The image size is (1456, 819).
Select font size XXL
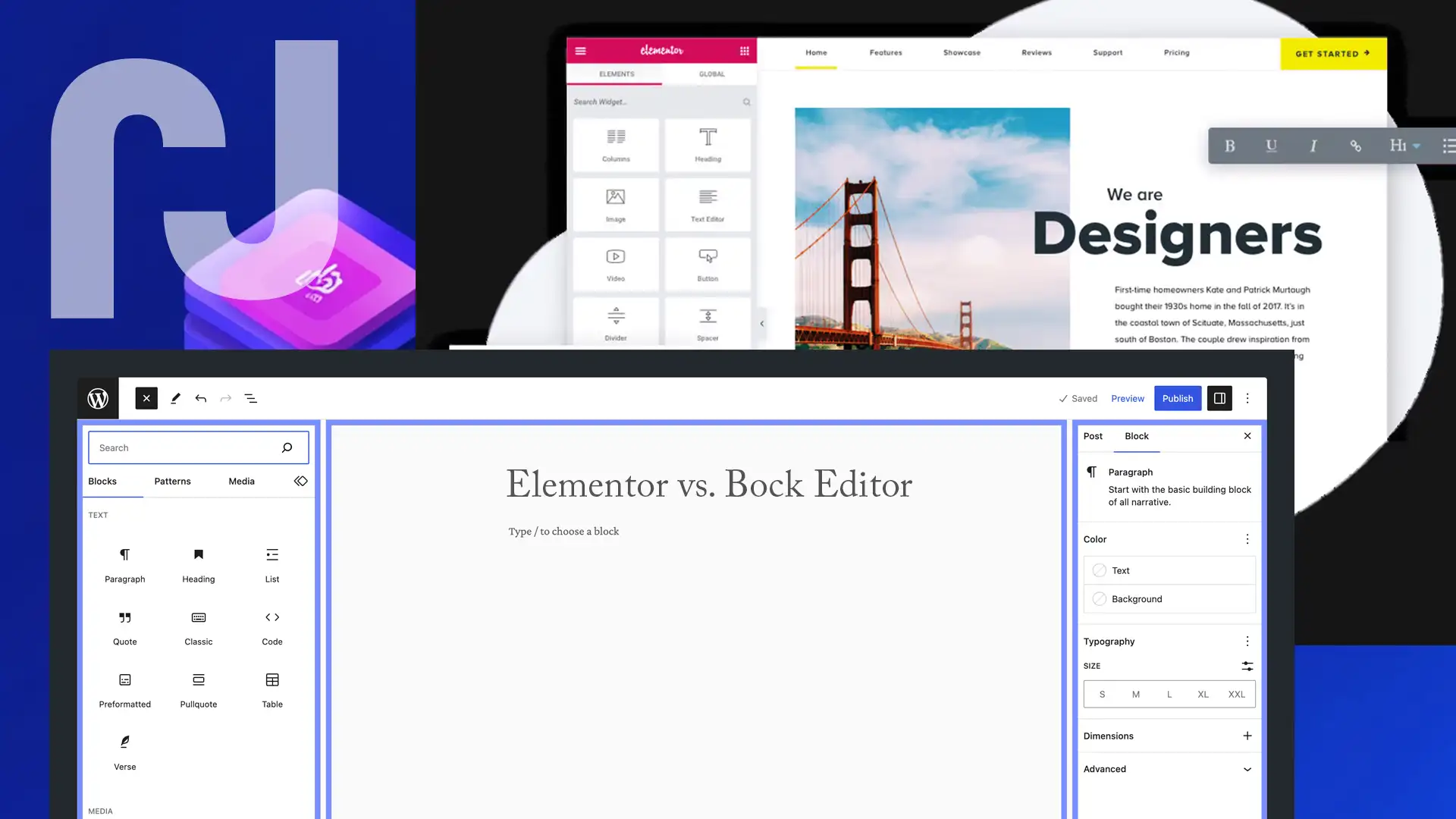(1237, 694)
